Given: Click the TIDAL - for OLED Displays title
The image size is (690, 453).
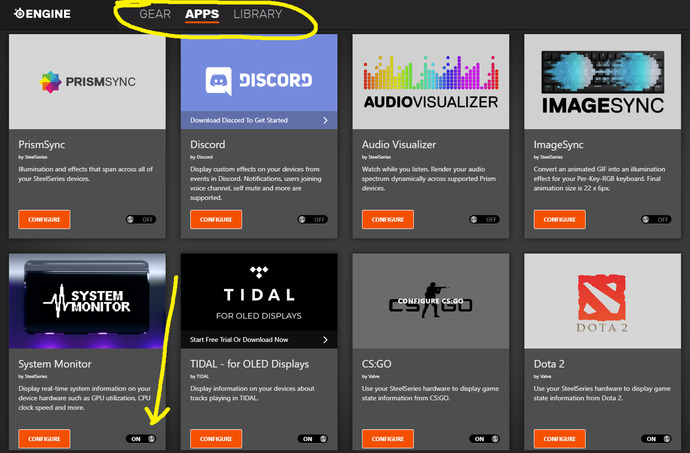Looking at the screenshot, I should click(x=250, y=364).
